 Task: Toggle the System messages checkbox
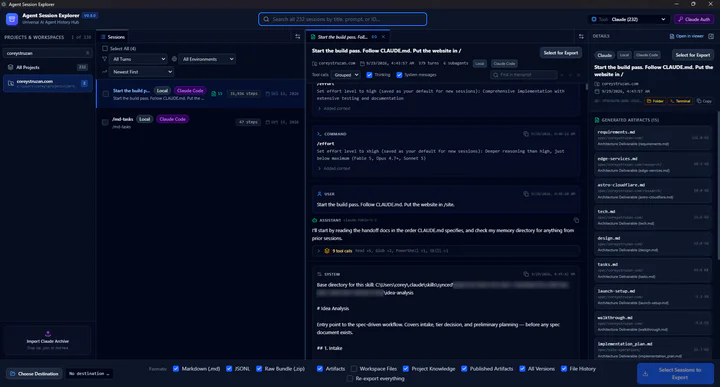click(x=399, y=75)
